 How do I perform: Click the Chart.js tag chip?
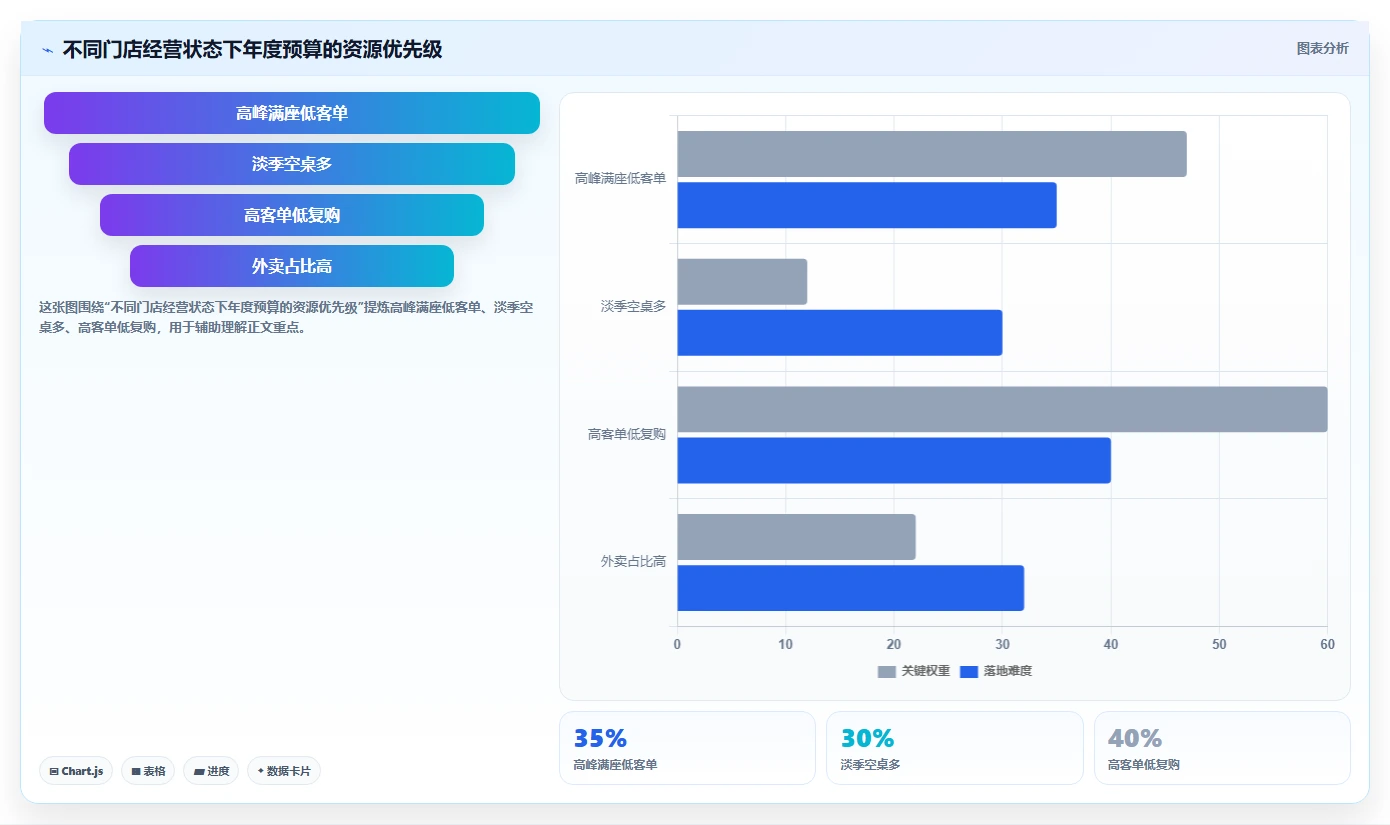coord(76,771)
